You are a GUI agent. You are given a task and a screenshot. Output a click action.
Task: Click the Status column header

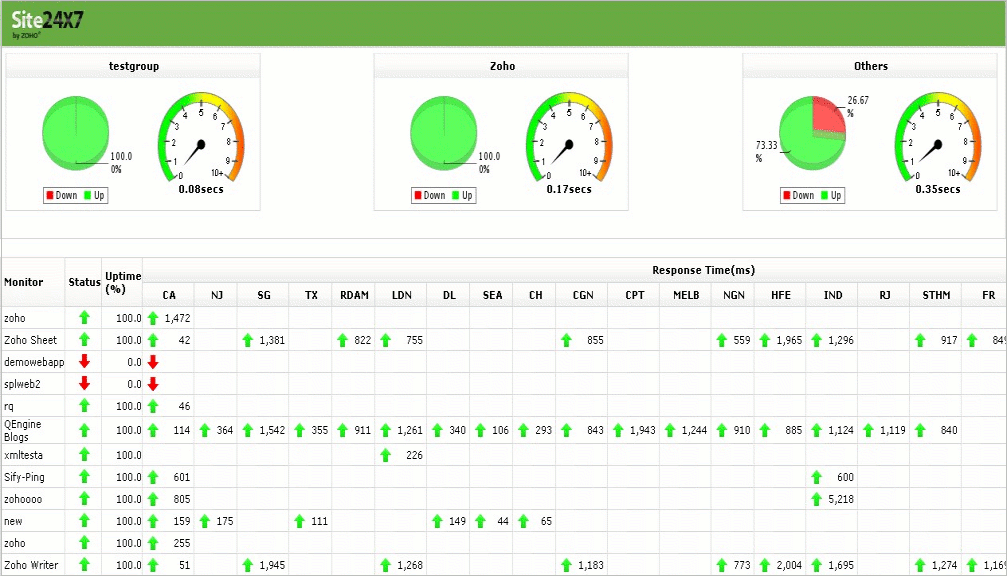pos(84,282)
